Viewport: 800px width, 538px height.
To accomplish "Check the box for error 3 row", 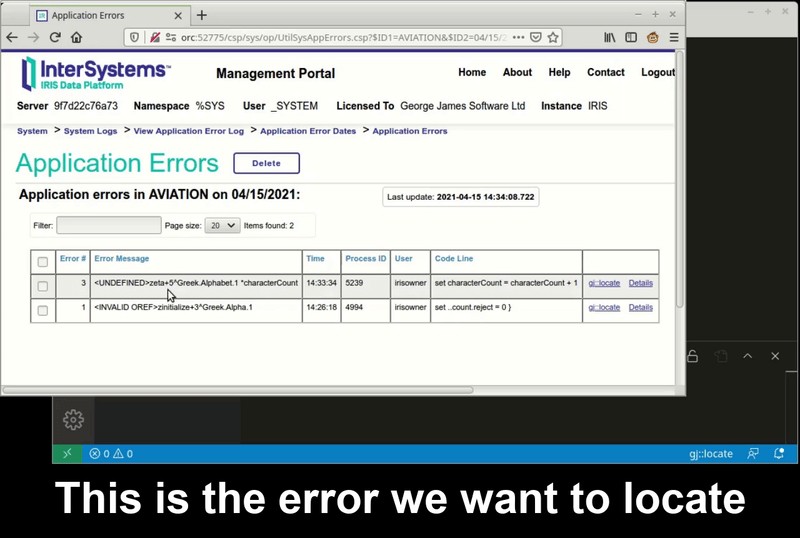I will (42, 286).
